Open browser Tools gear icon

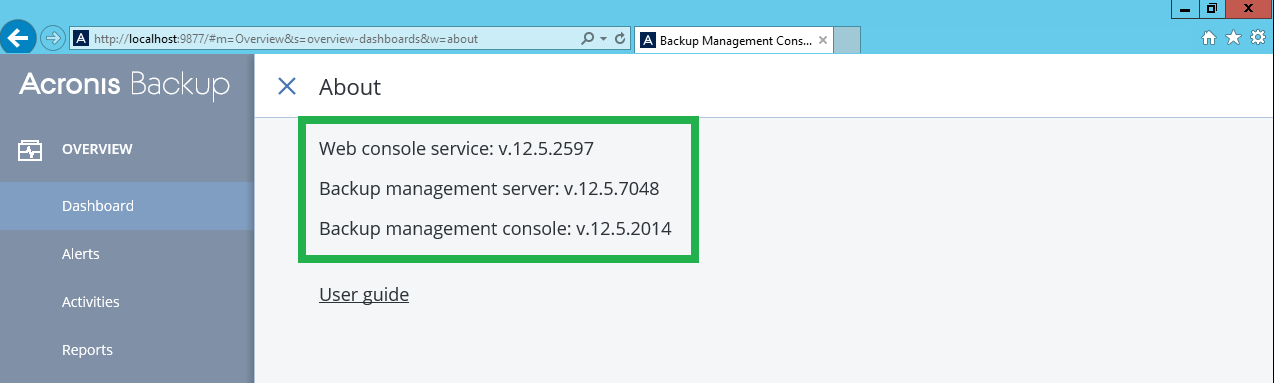click(1257, 38)
